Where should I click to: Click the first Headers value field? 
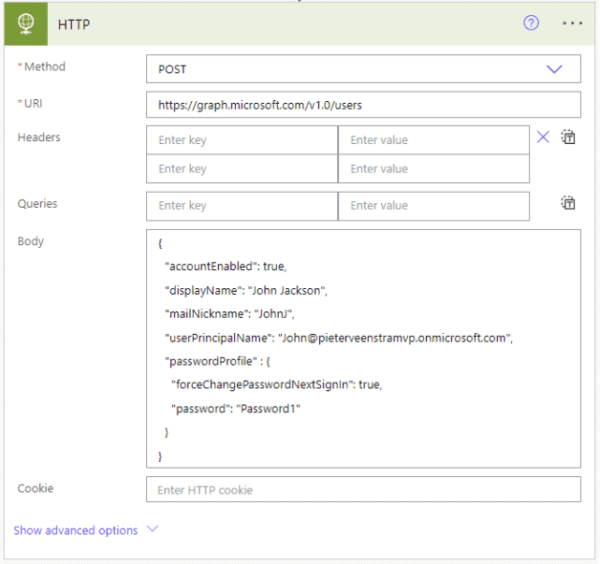[433, 140]
